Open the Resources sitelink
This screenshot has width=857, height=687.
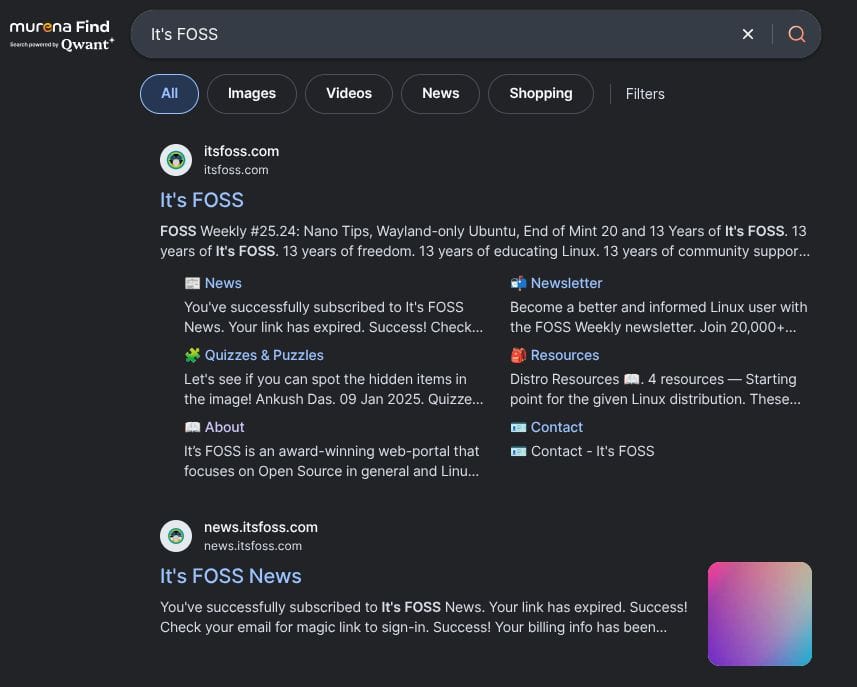564,355
